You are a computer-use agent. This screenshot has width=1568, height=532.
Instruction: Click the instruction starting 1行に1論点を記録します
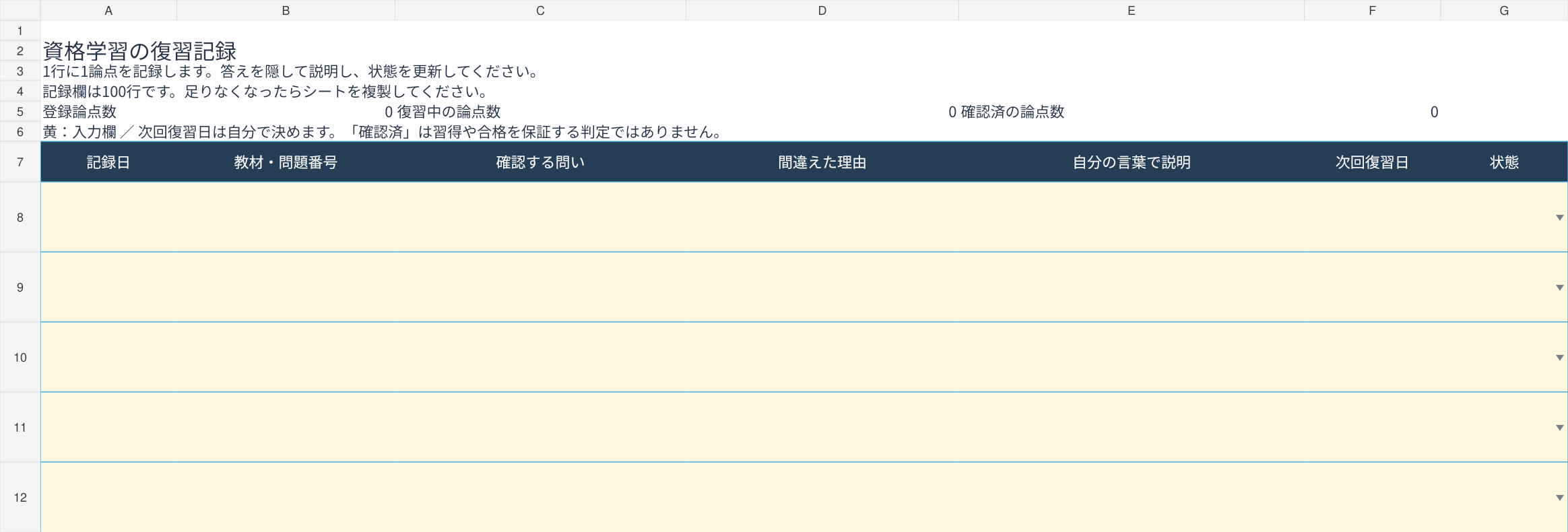coord(291,71)
